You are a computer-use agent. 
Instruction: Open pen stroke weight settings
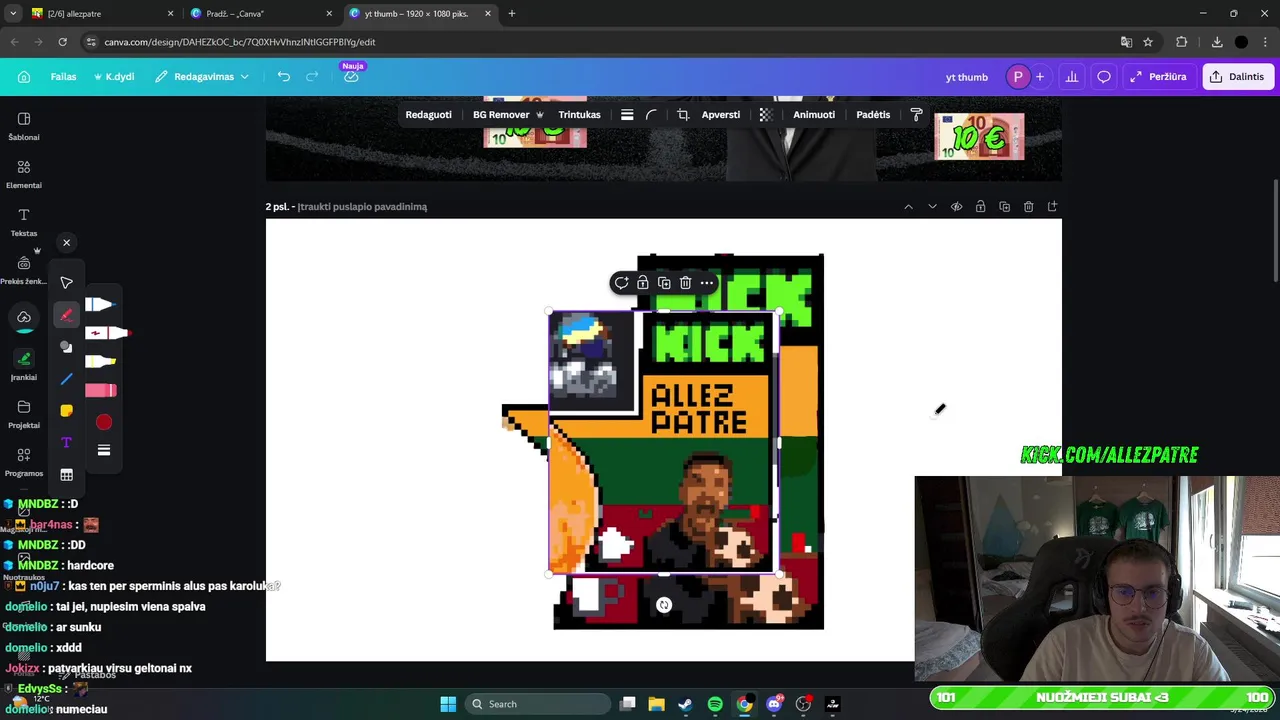click(x=104, y=451)
